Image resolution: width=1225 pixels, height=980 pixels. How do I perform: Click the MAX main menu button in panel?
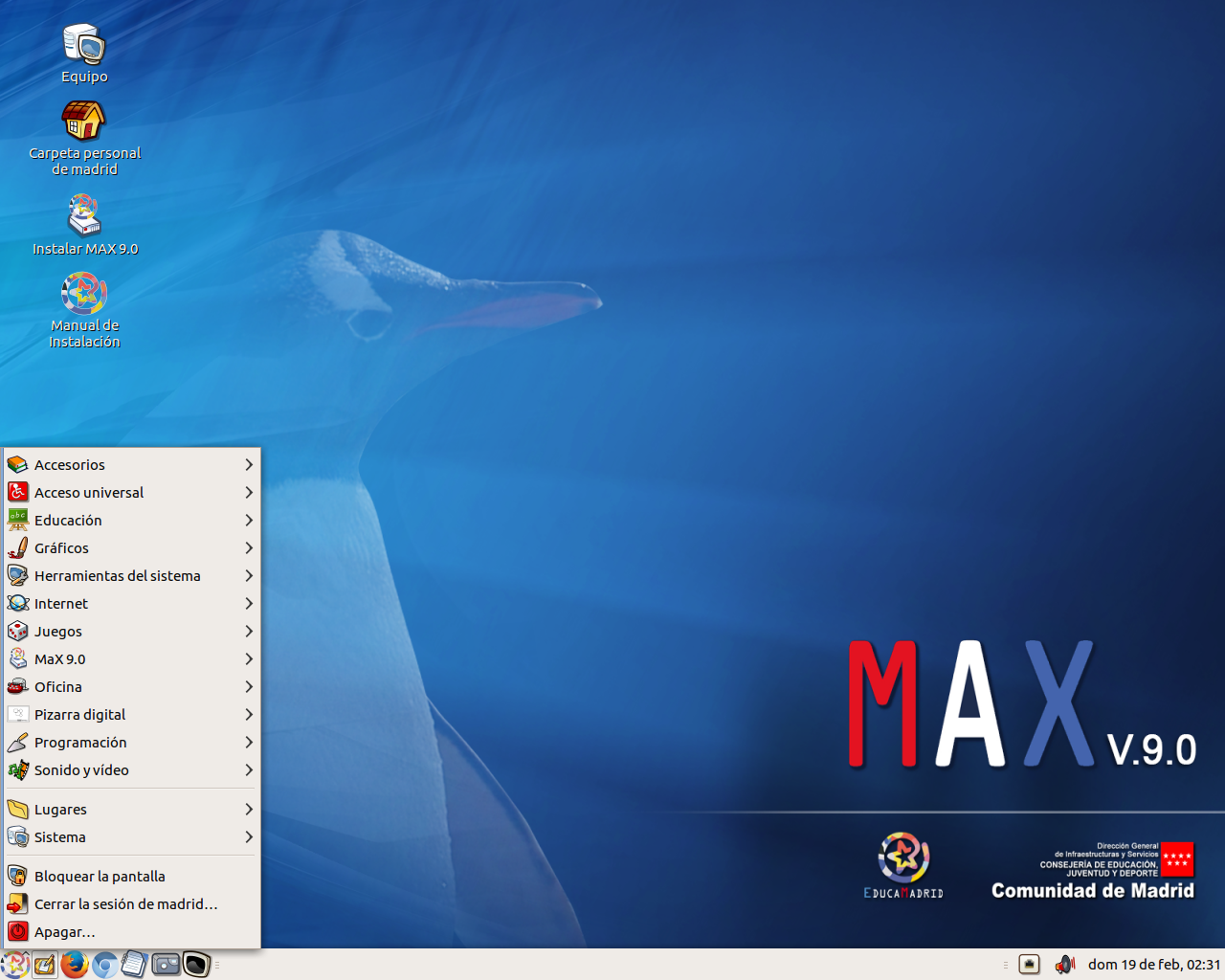click(14, 965)
